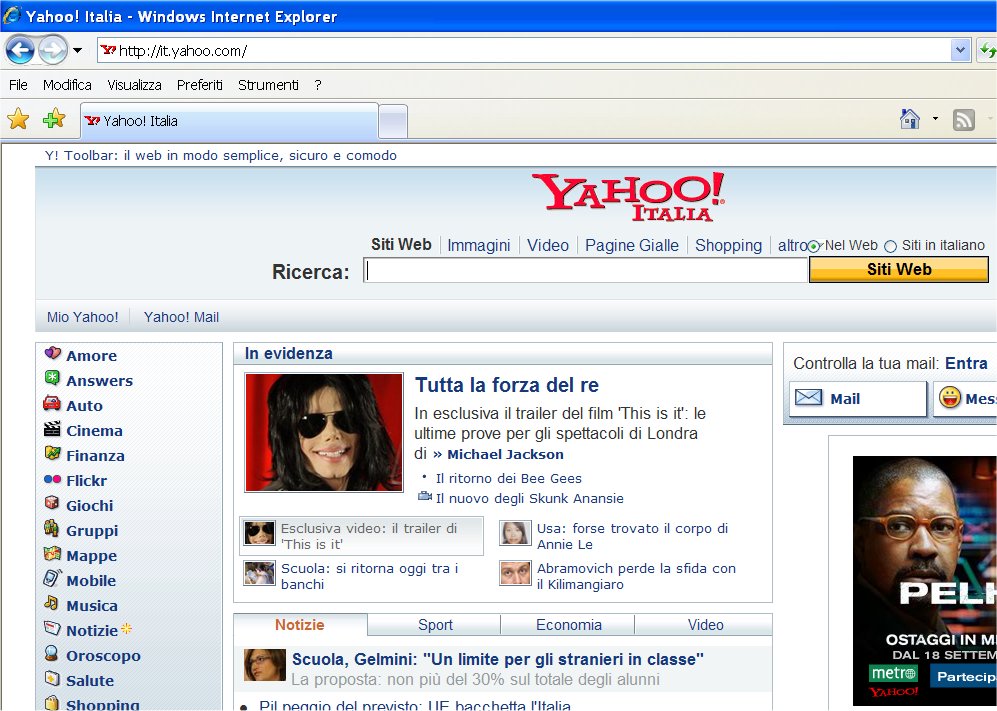Click the Messenger smiley icon
997x711 pixels.
(950, 397)
